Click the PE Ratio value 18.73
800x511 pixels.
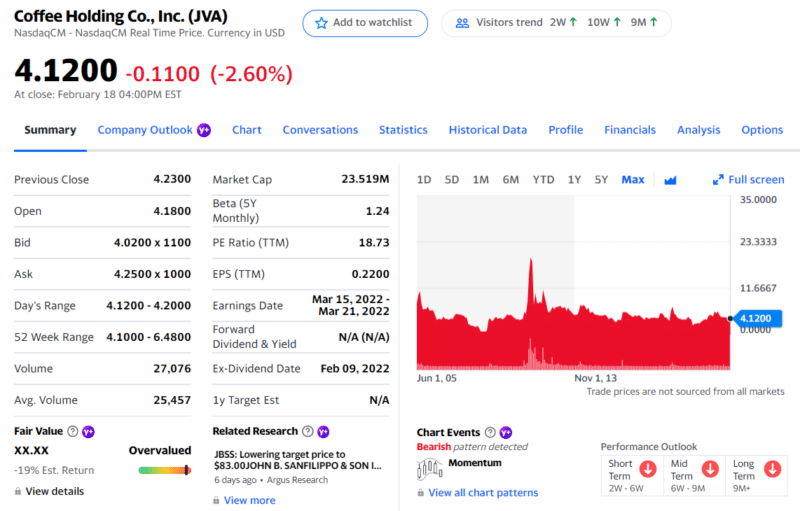[374, 242]
